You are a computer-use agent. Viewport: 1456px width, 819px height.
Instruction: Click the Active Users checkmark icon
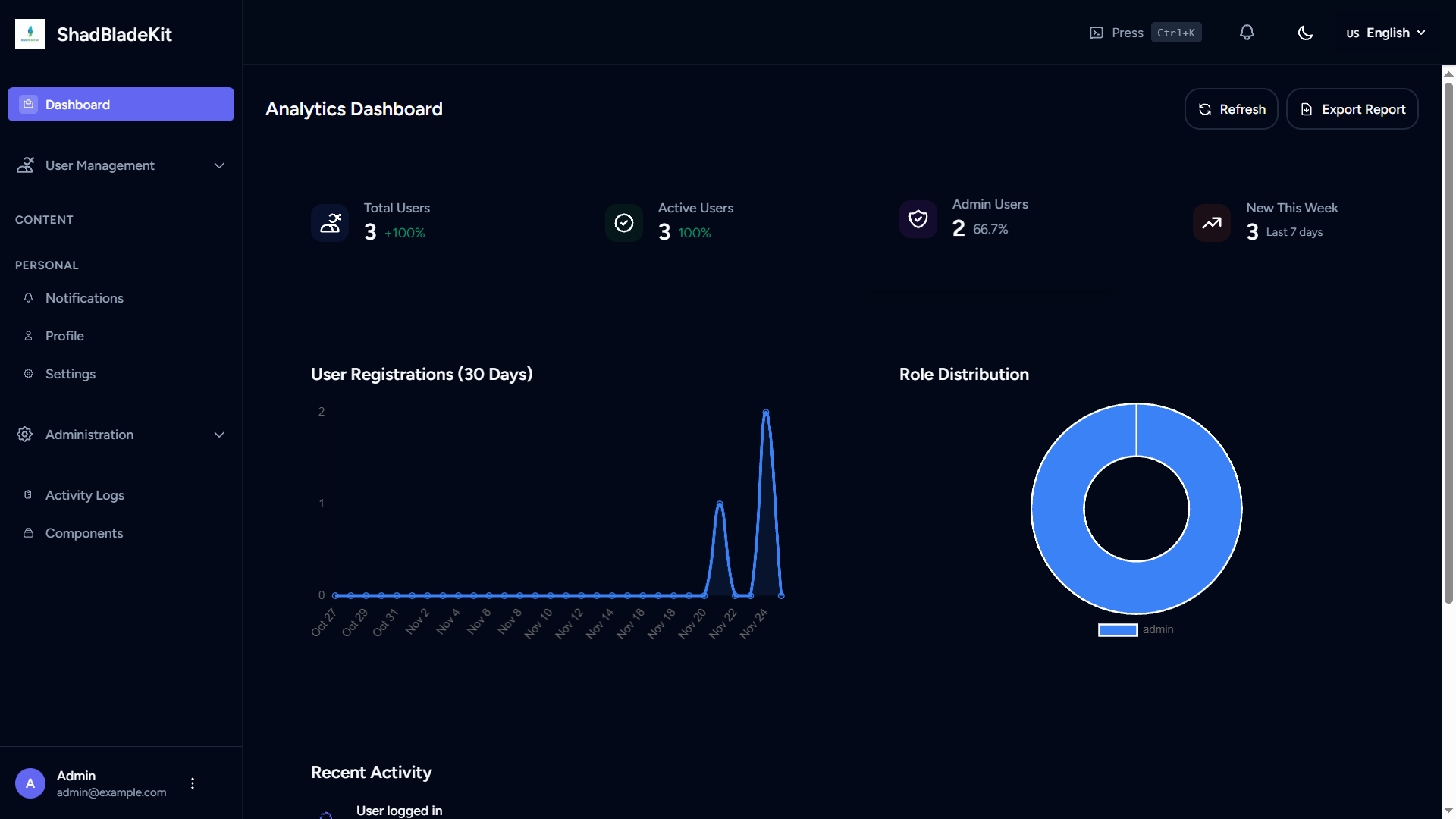coord(624,223)
